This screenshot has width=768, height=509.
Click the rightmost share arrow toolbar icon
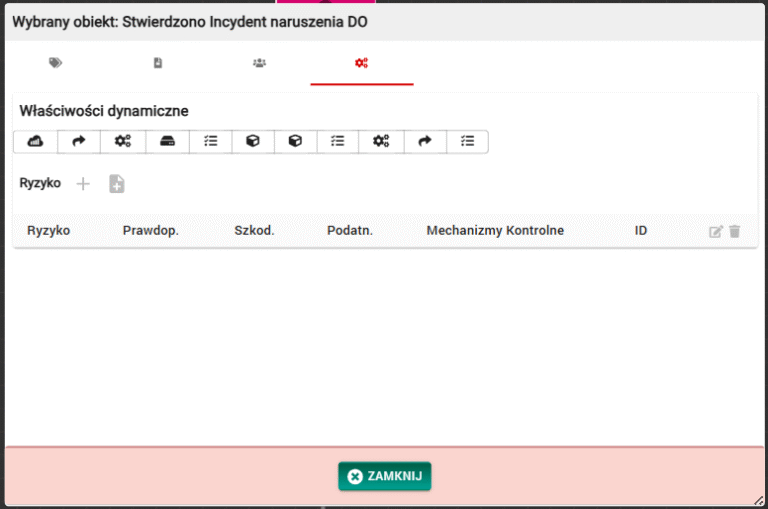[425, 142]
